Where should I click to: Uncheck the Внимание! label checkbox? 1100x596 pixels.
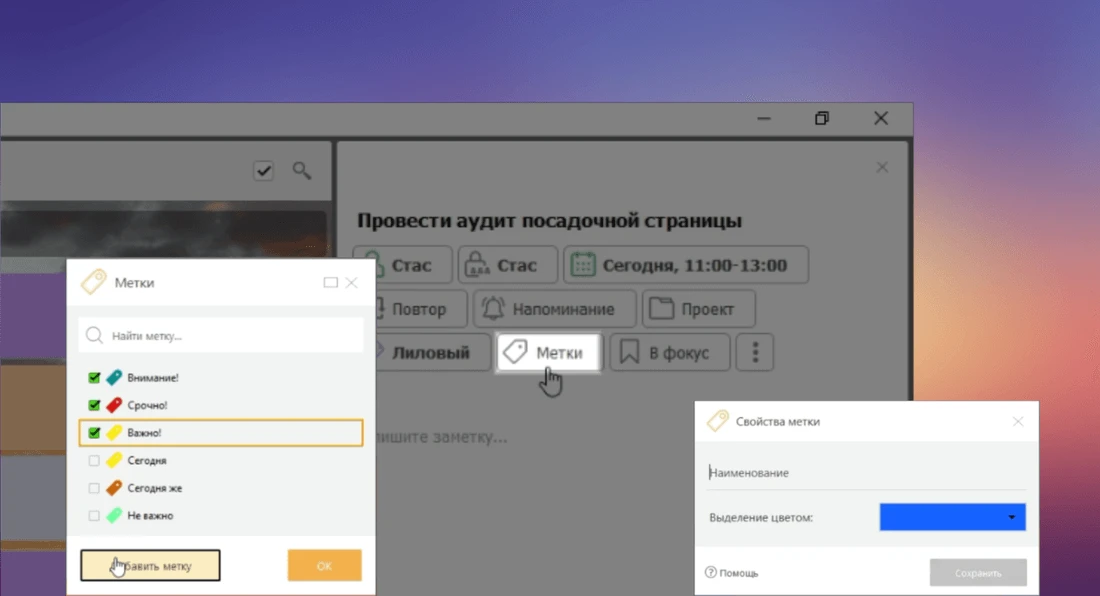(x=94, y=378)
